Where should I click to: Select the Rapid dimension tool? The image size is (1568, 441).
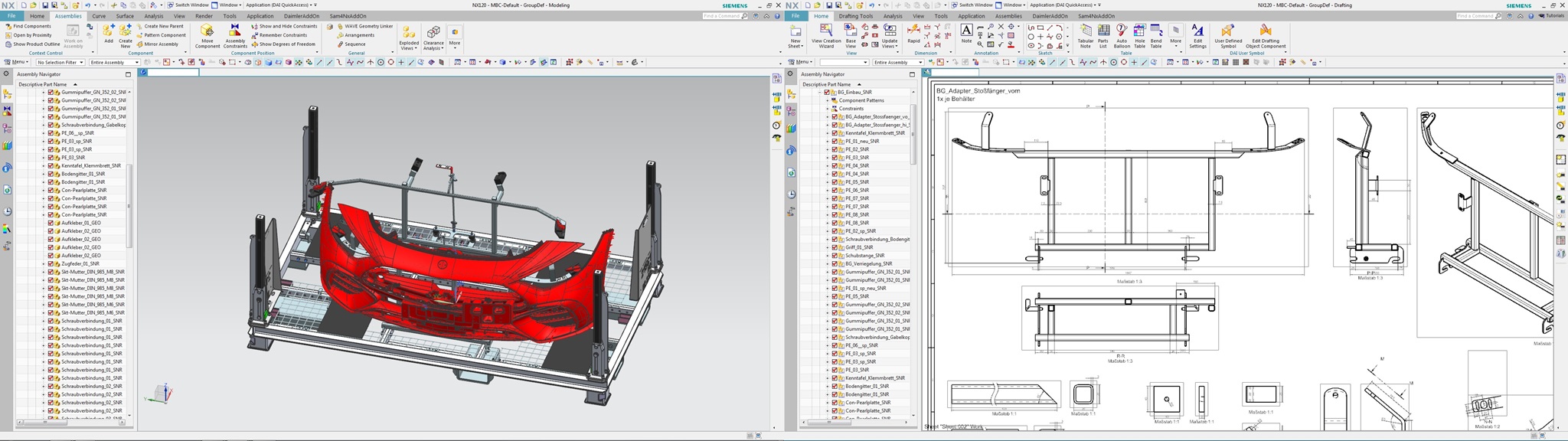913,31
